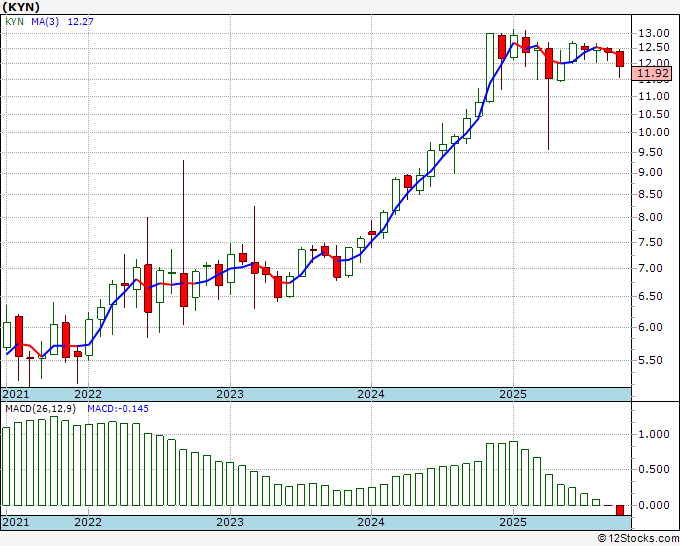Select 2022 on the MACD time axis
Image resolution: width=680 pixels, height=546 pixels.
tap(88, 522)
